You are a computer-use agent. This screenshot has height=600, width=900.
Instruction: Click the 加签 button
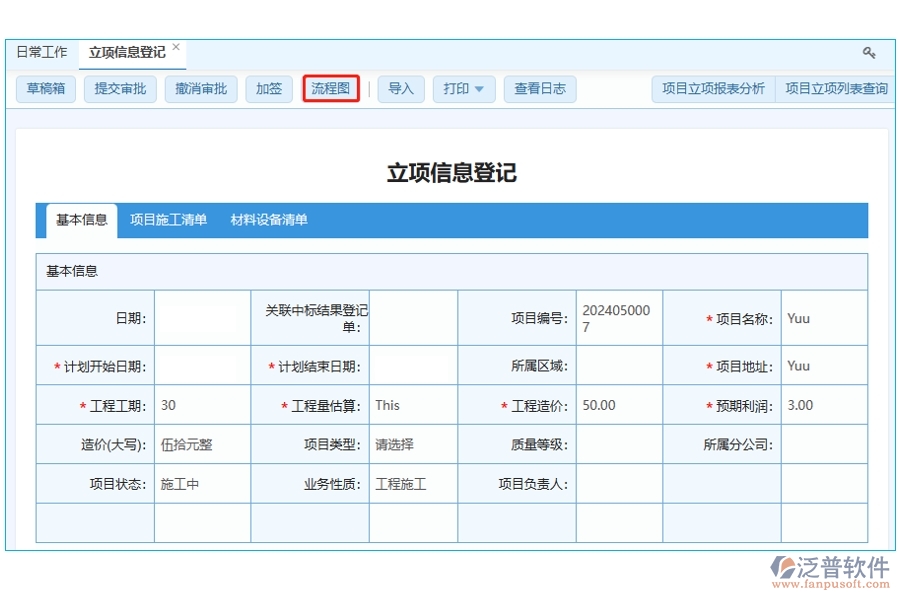(x=268, y=88)
